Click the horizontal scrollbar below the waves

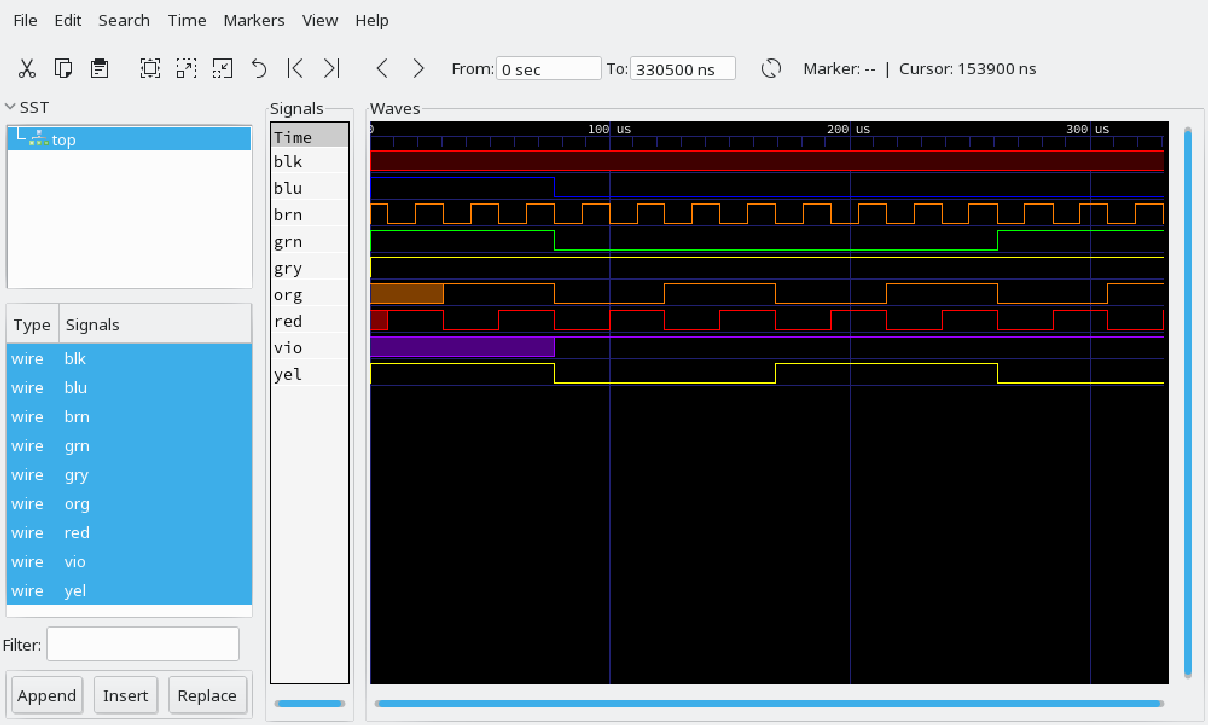coord(767,704)
